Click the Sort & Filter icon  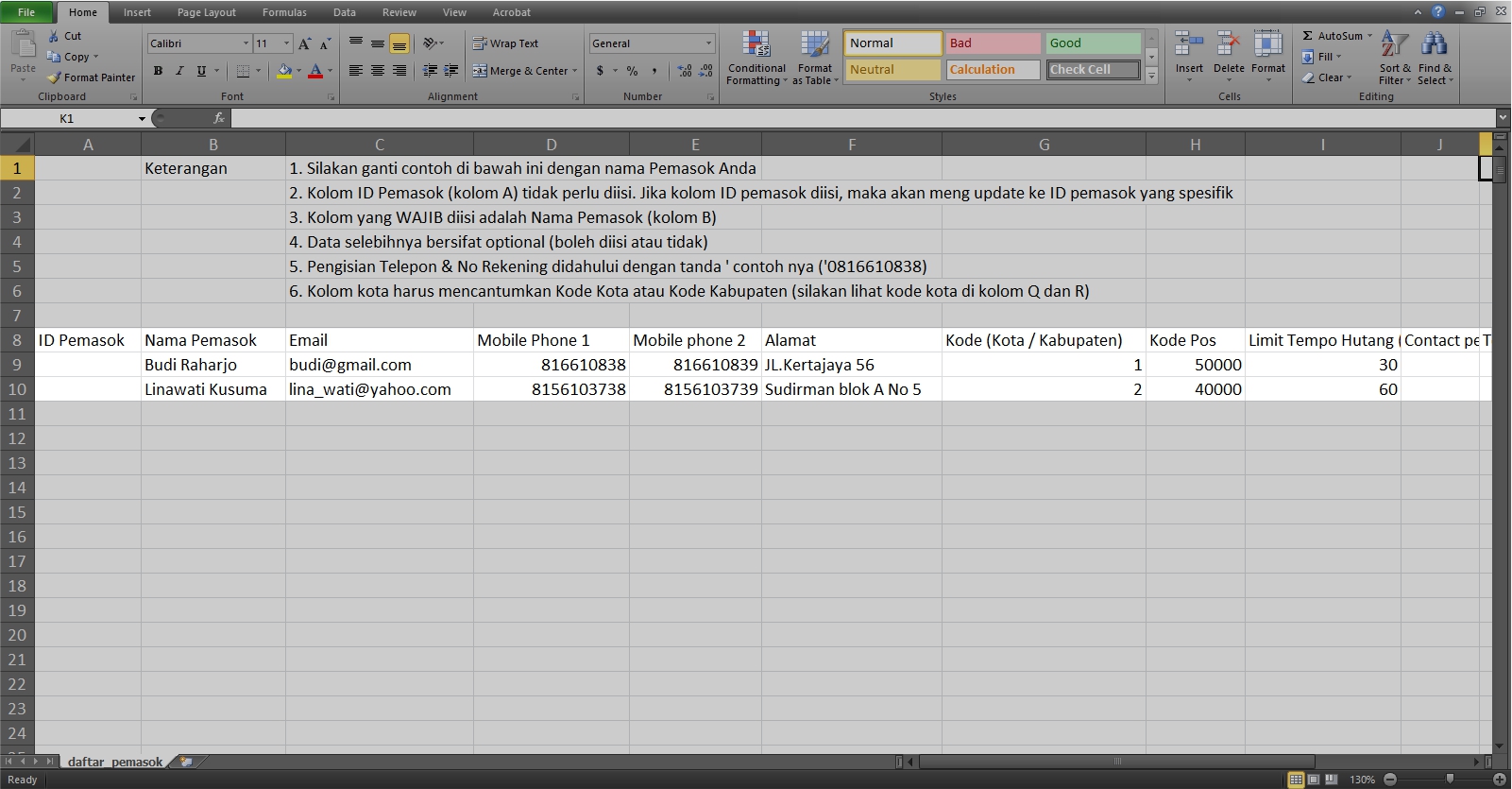[1394, 43]
